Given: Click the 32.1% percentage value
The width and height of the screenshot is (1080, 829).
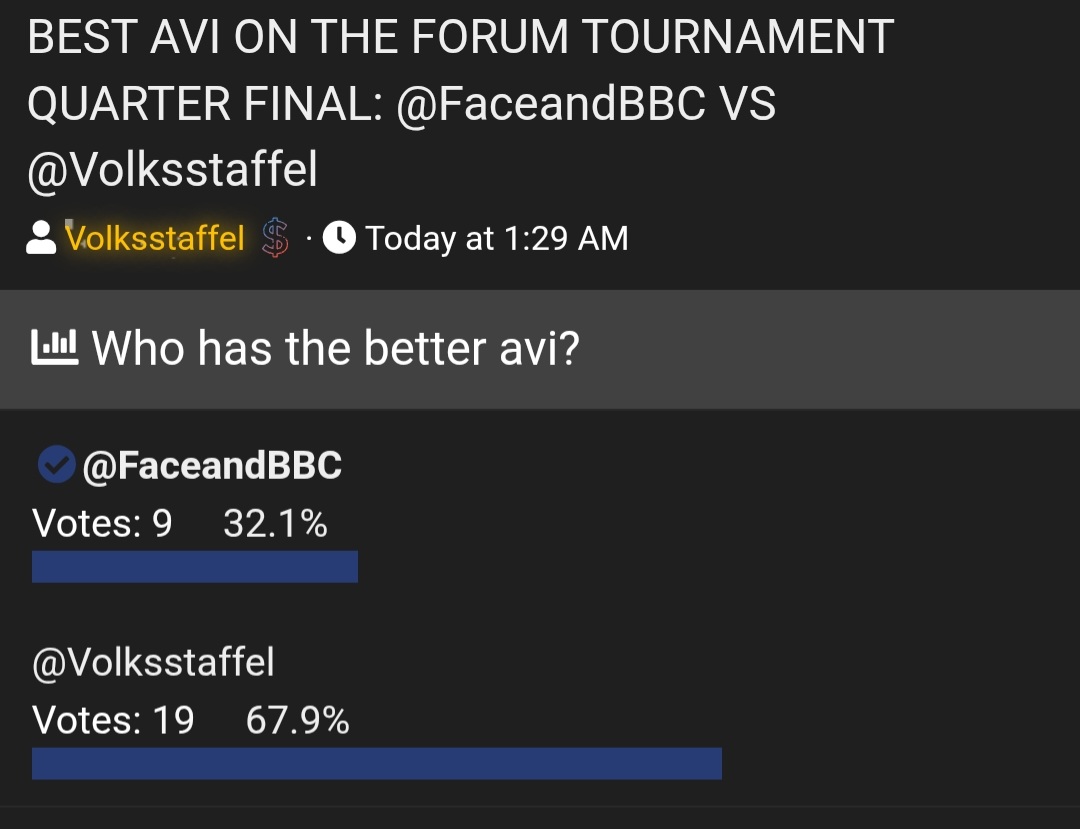Looking at the screenshot, I should (x=275, y=523).
